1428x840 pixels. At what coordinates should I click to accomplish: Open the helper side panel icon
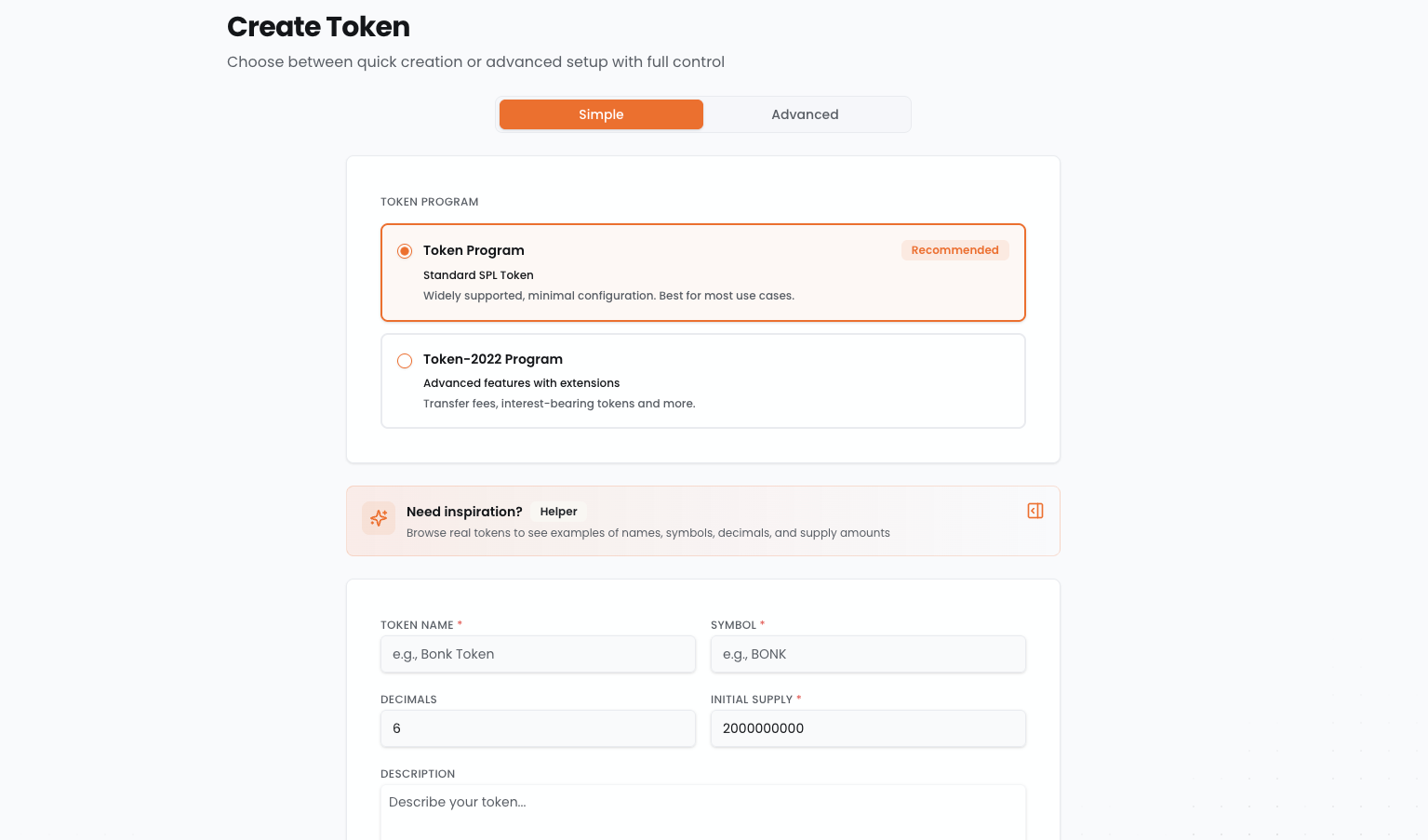[x=1034, y=511]
